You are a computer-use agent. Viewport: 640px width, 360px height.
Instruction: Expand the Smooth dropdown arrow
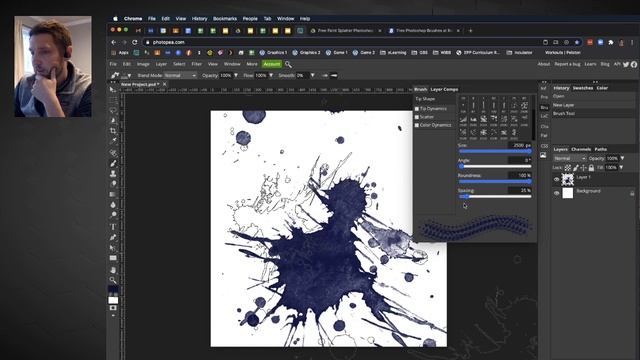(312, 76)
